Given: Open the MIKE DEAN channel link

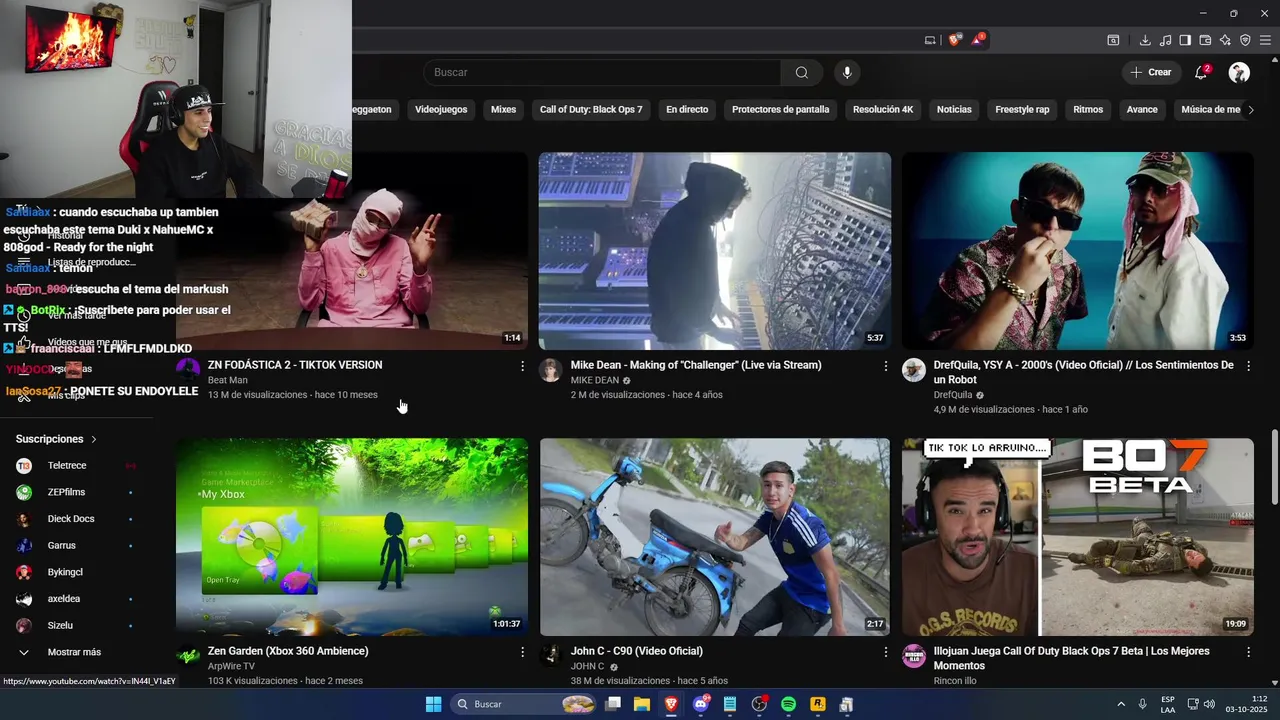Looking at the screenshot, I should pos(595,381).
